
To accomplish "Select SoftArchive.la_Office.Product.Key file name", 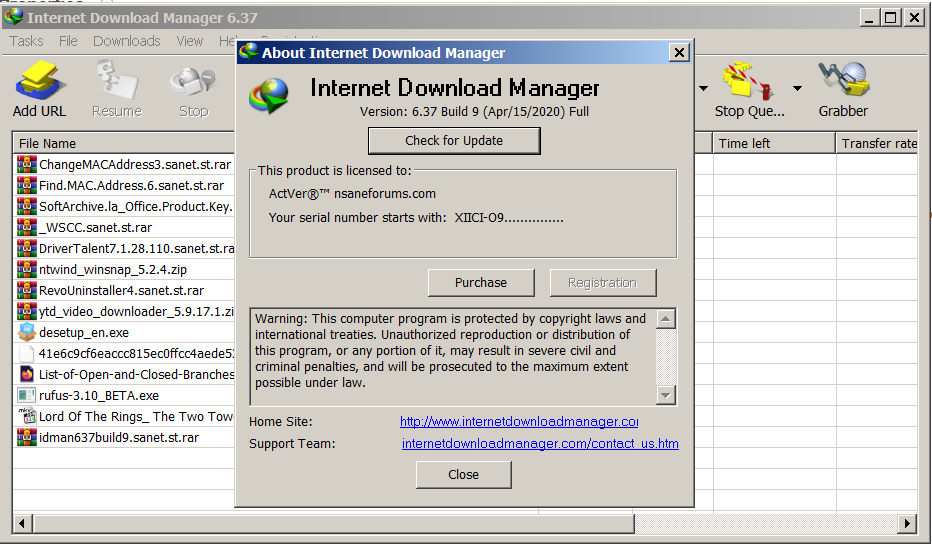I will click(x=136, y=207).
